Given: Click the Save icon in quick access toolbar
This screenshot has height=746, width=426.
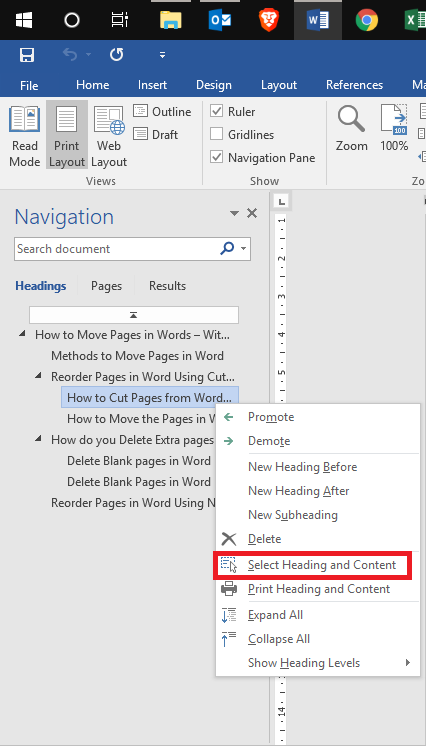Looking at the screenshot, I should pyautogui.click(x=27, y=55).
